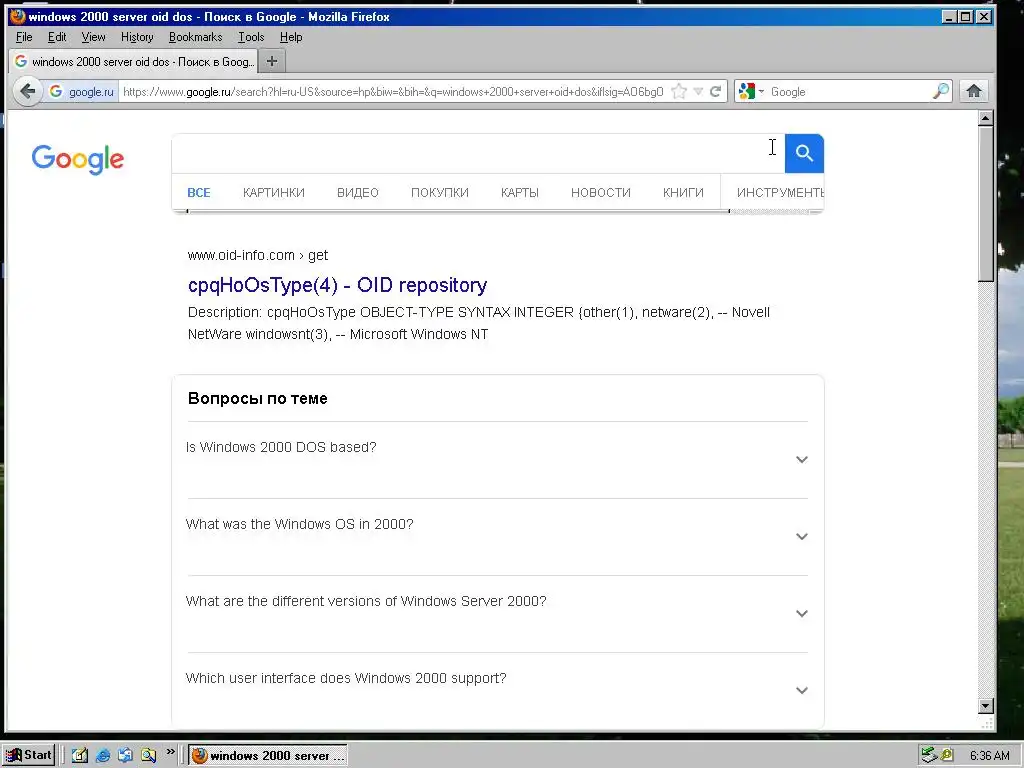The image size is (1024, 768).
Task: Open cpqHoOsType(4) - OID repository link
Action: [337, 285]
